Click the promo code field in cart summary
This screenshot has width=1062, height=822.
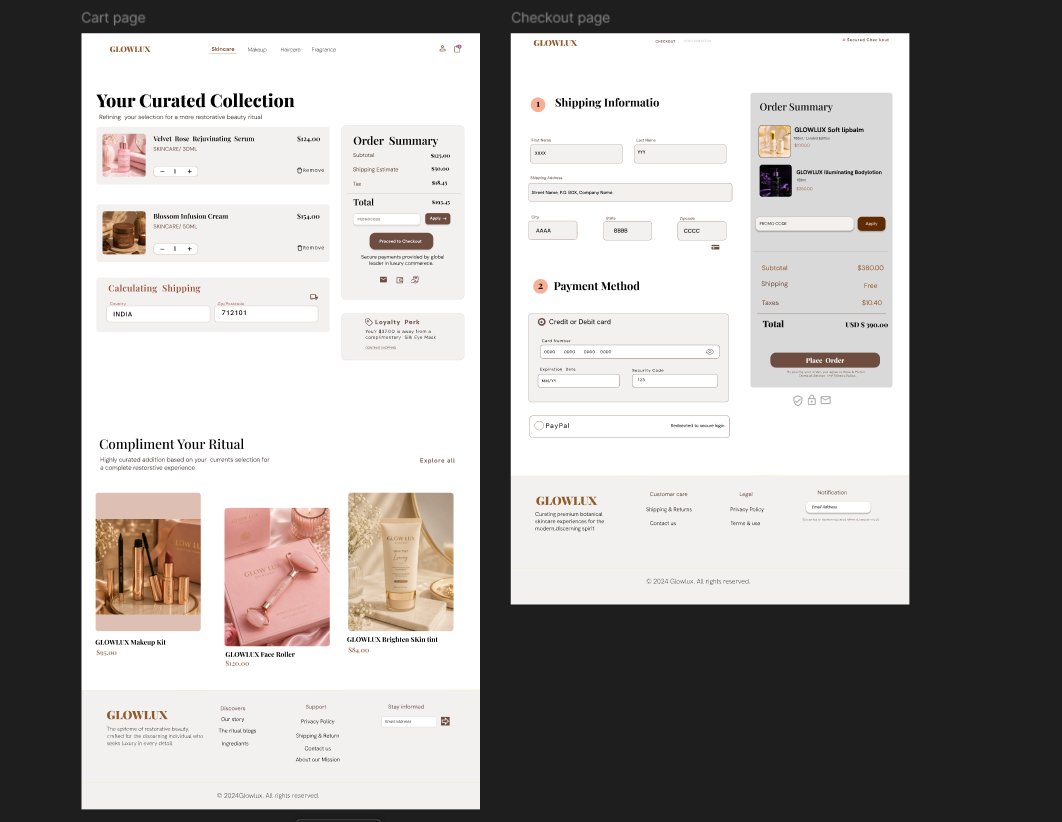pos(387,219)
